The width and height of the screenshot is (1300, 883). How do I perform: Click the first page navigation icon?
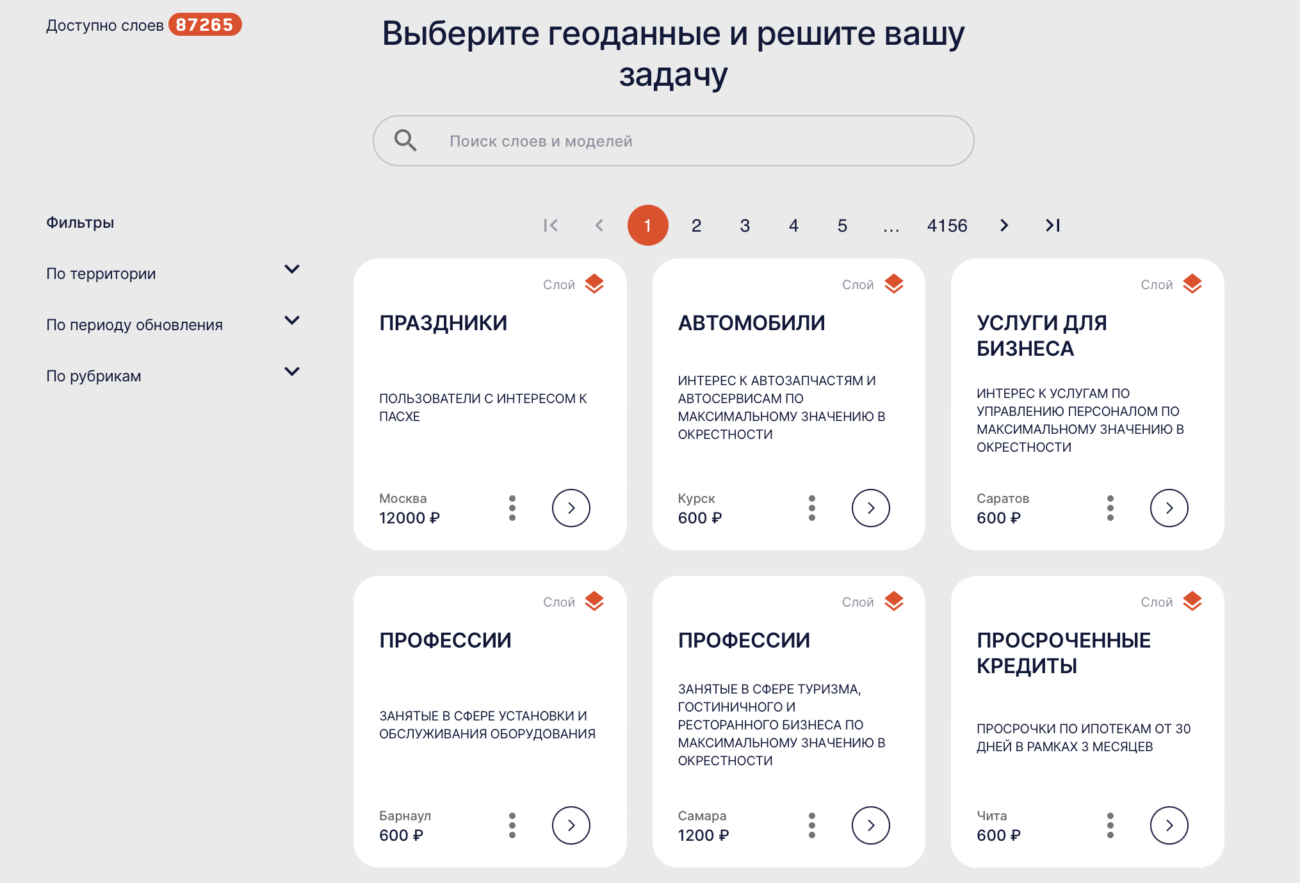click(x=550, y=225)
